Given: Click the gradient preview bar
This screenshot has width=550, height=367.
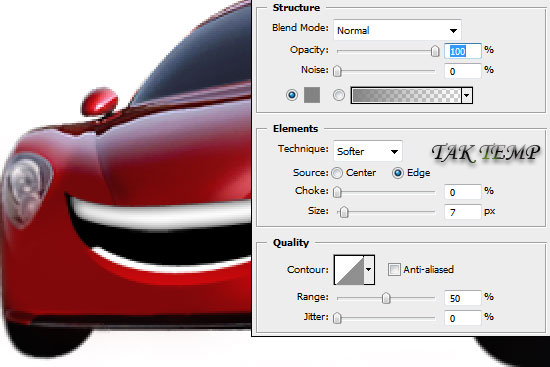Looking at the screenshot, I should coord(406,95).
